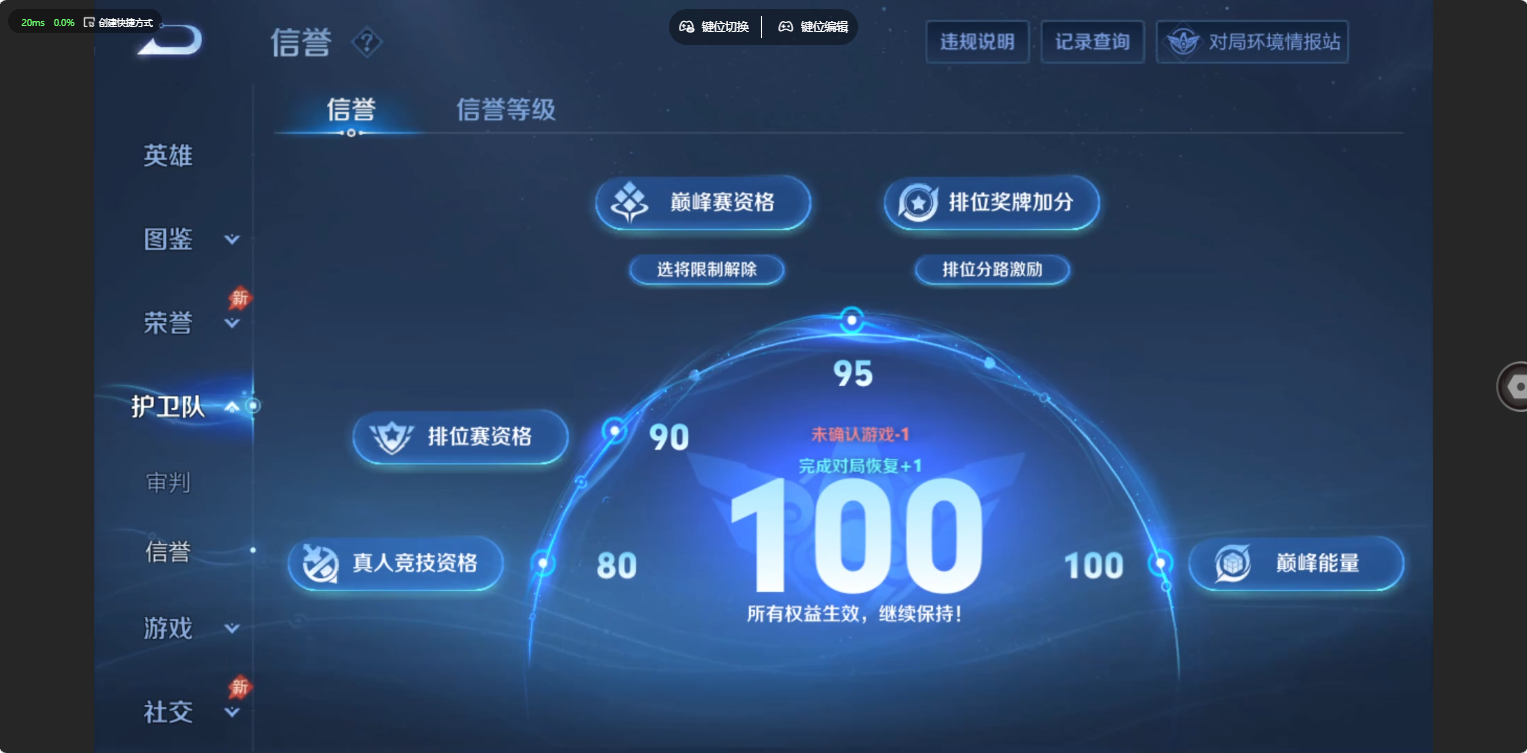Click the 新 badge on 荣誉
1527x753 pixels.
coord(239,298)
